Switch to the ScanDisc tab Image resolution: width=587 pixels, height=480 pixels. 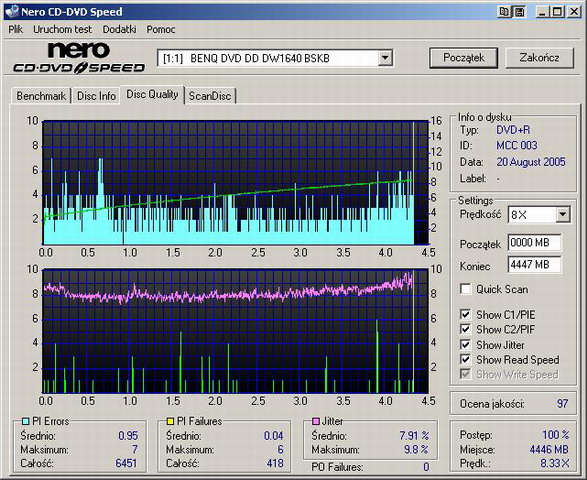tap(210, 96)
